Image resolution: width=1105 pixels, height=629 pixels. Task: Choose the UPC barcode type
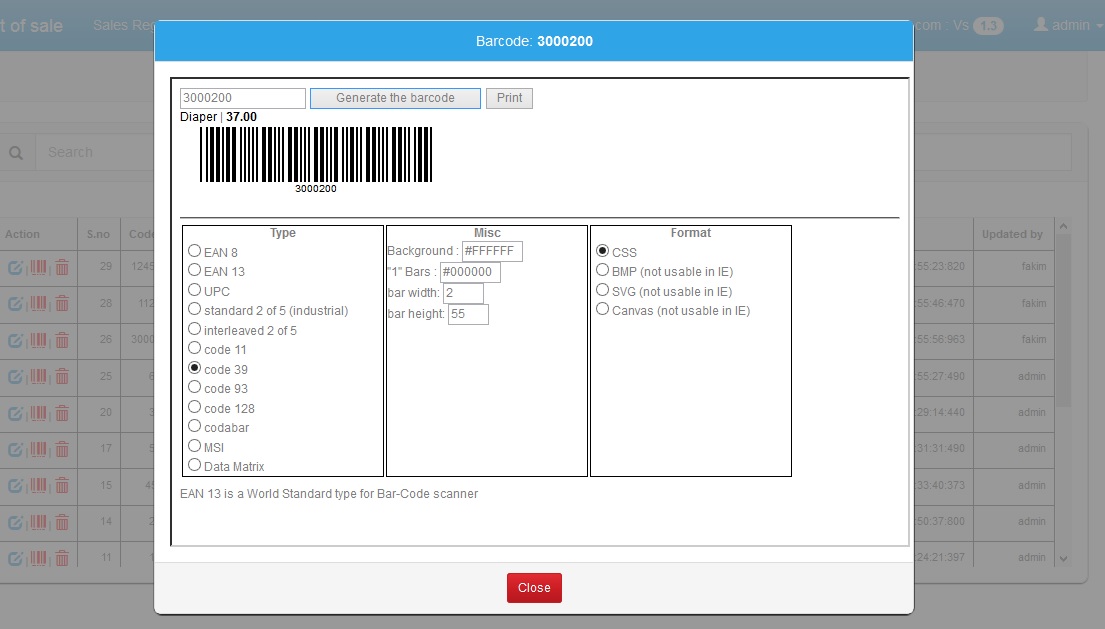195,289
